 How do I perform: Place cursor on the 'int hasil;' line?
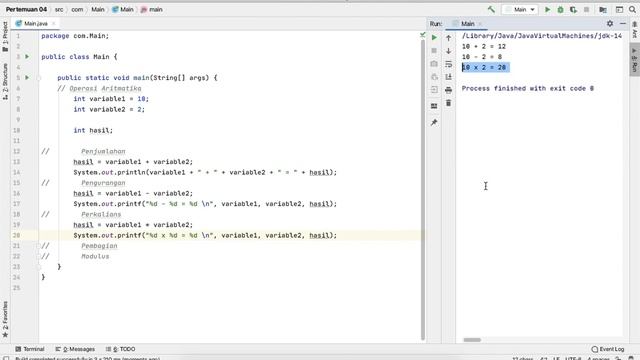click(x=93, y=130)
